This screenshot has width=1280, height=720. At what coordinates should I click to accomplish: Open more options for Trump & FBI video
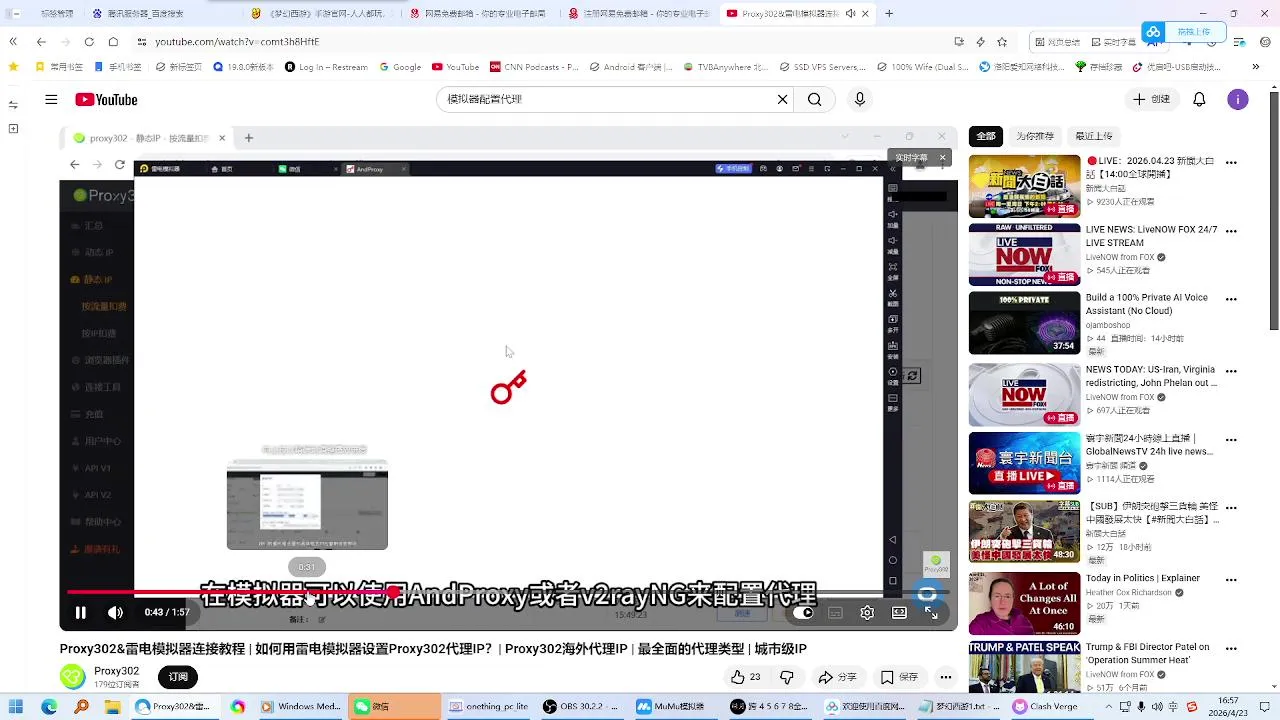pyautogui.click(x=1231, y=648)
